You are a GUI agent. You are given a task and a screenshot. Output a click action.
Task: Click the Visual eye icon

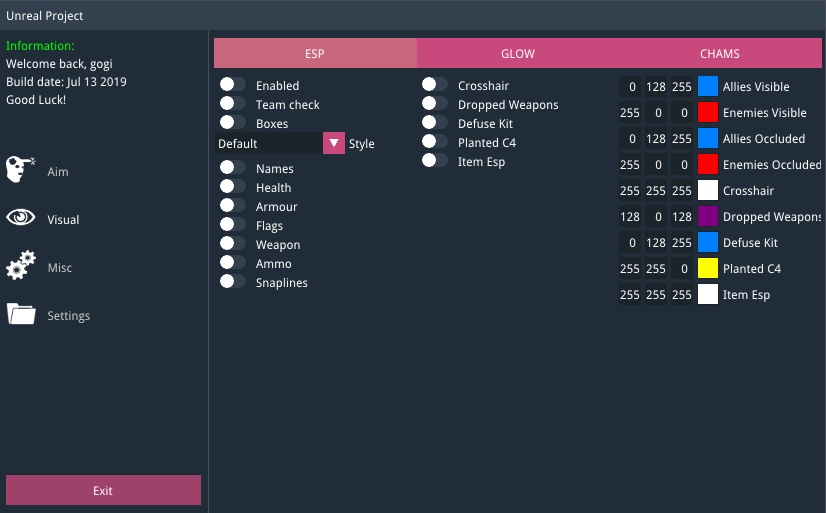click(x=21, y=218)
